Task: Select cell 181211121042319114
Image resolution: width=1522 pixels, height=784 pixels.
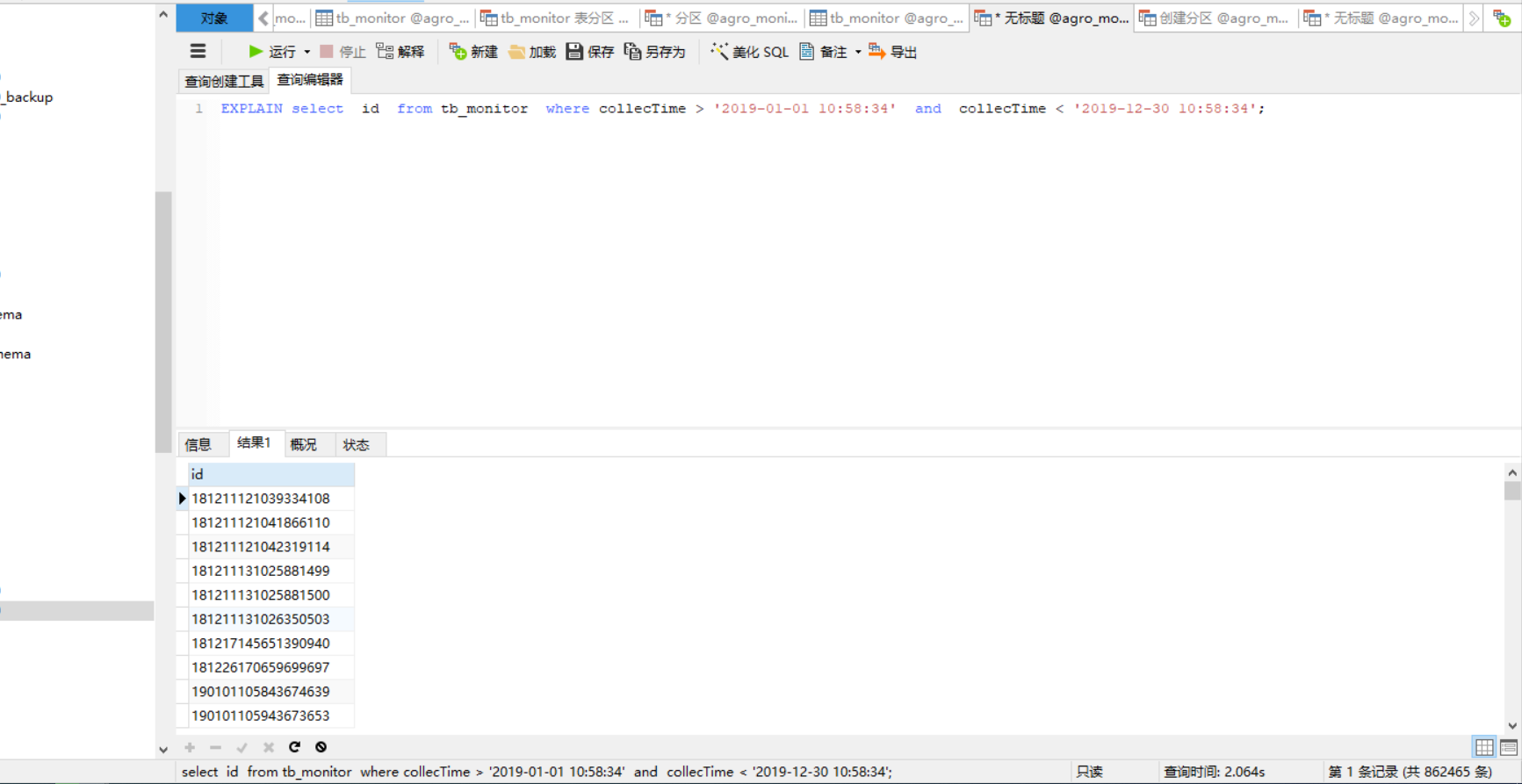Action: [x=271, y=547]
